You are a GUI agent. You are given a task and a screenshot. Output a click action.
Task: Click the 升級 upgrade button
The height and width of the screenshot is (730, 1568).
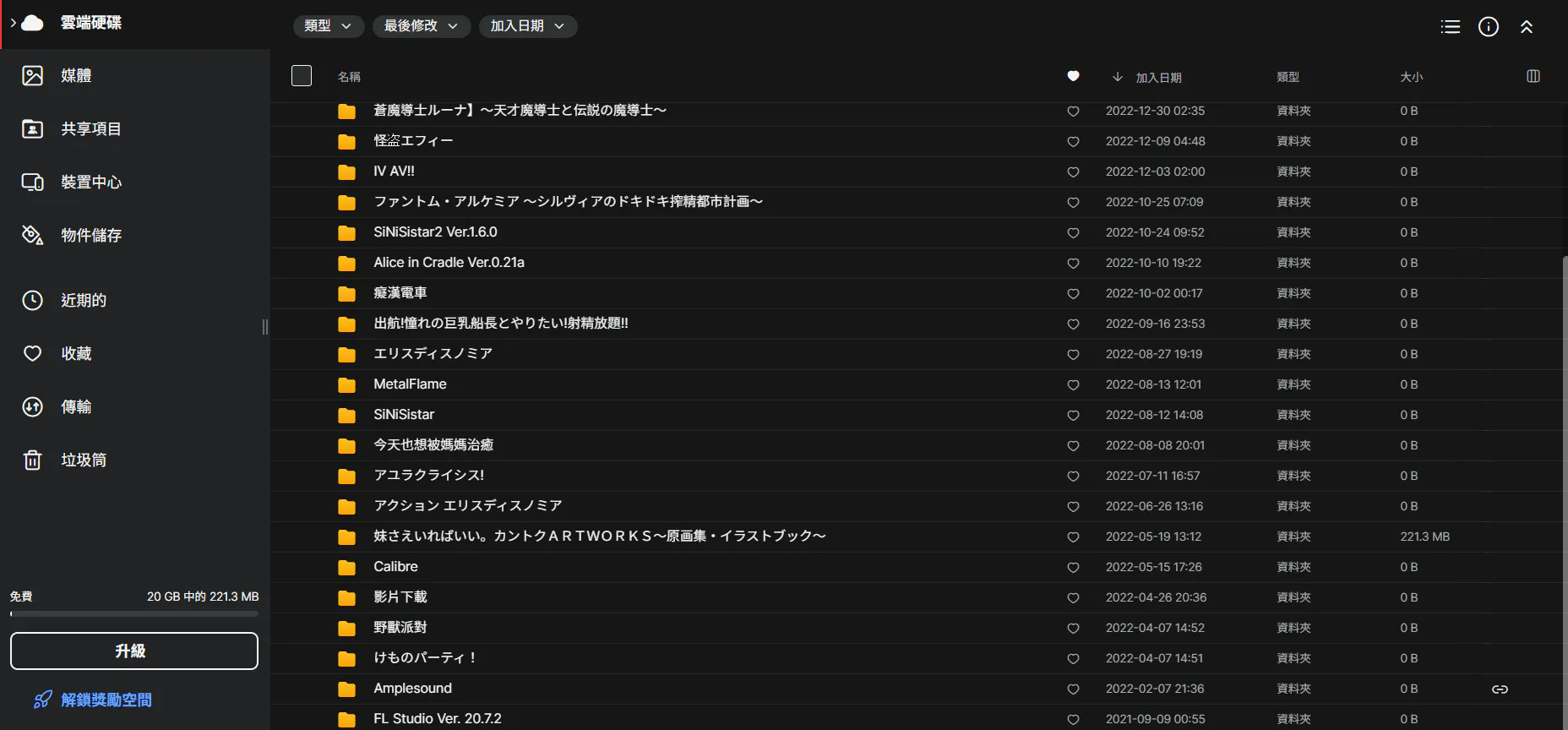click(x=133, y=651)
